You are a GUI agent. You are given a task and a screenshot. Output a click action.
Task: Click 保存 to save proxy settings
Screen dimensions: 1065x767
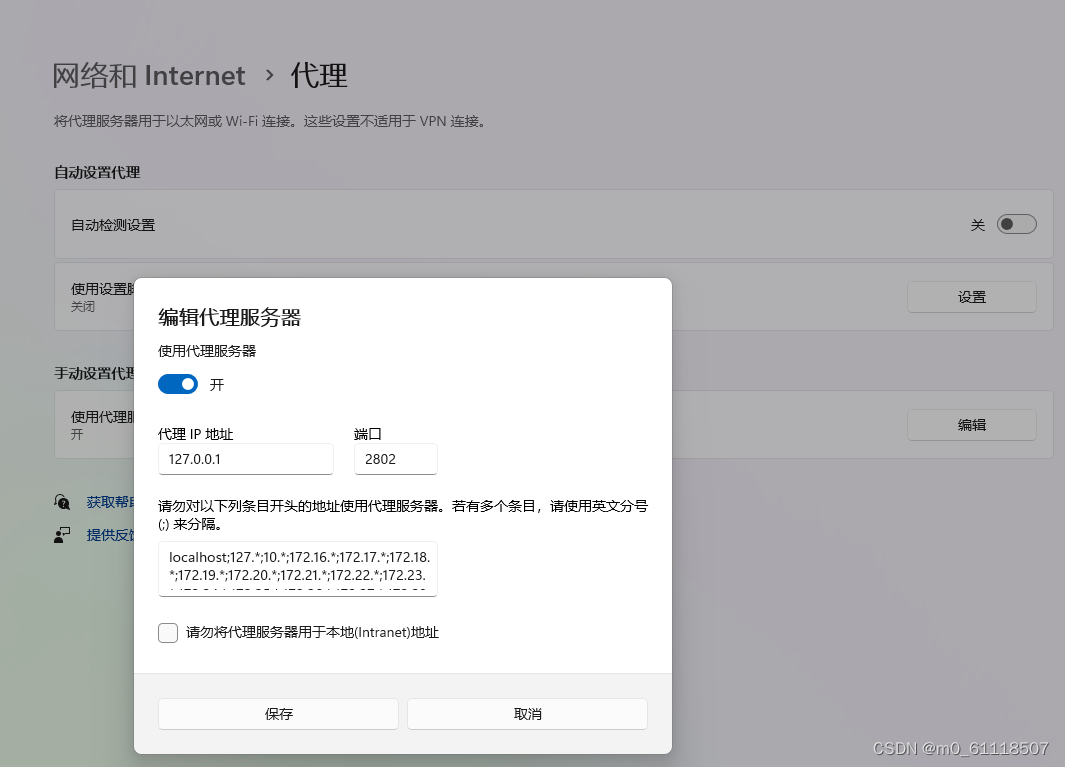click(277, 713)
